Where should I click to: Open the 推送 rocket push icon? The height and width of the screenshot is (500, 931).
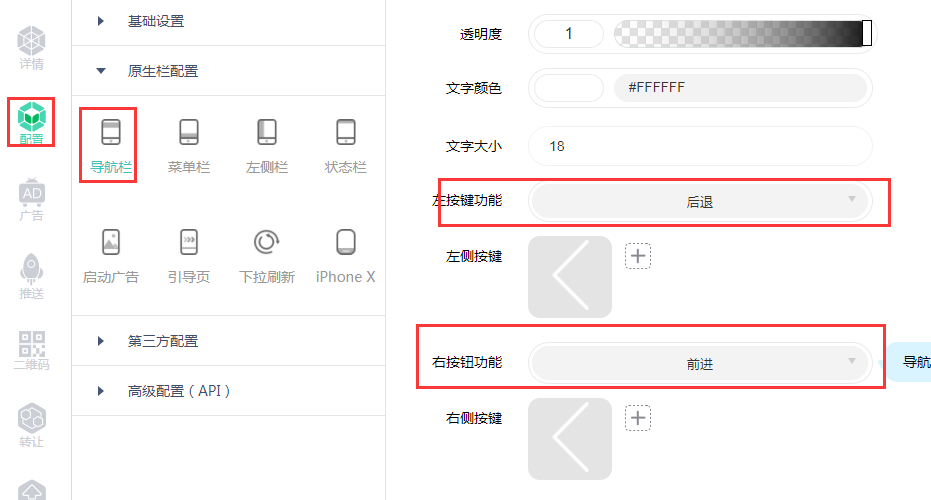(x=31, y=276)
